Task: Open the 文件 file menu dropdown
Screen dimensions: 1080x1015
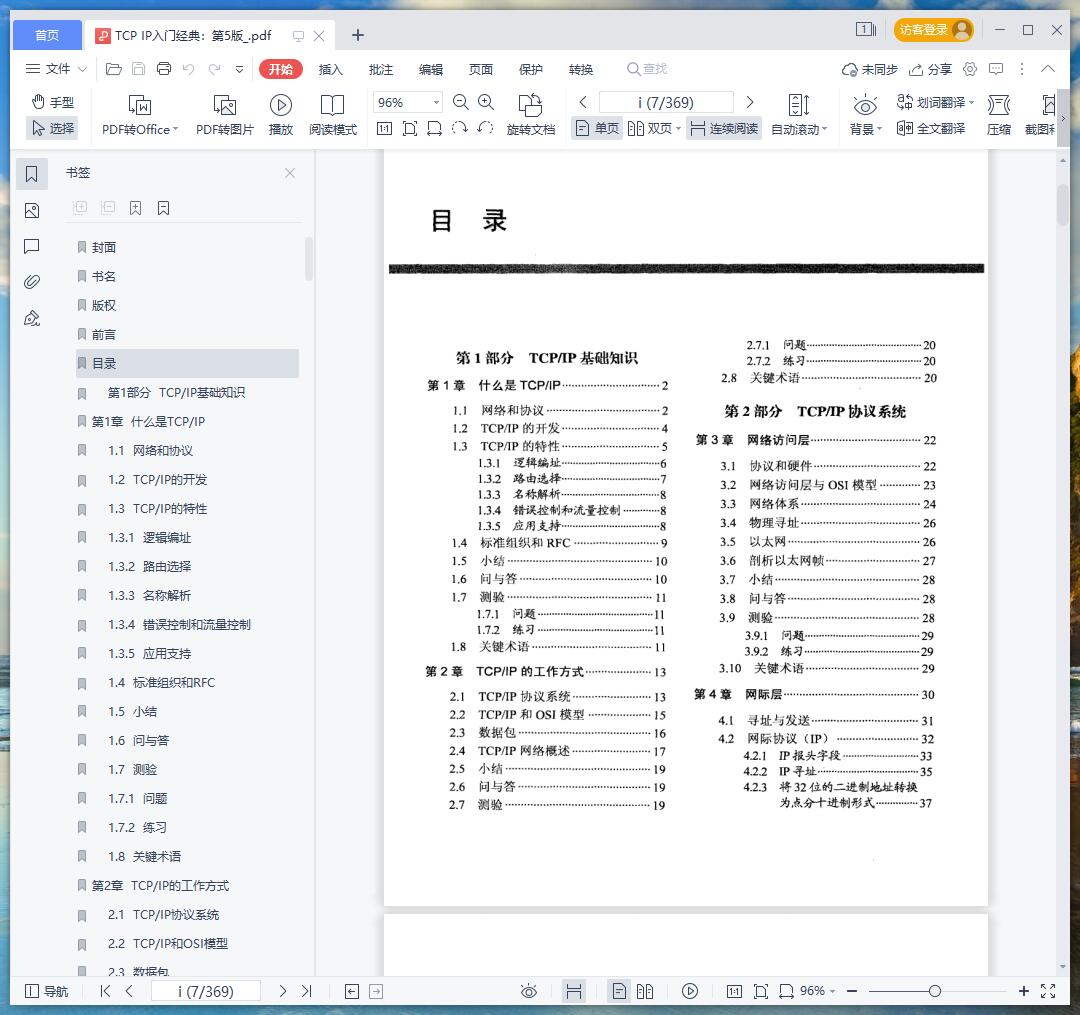Action: [x=56, y=69]
